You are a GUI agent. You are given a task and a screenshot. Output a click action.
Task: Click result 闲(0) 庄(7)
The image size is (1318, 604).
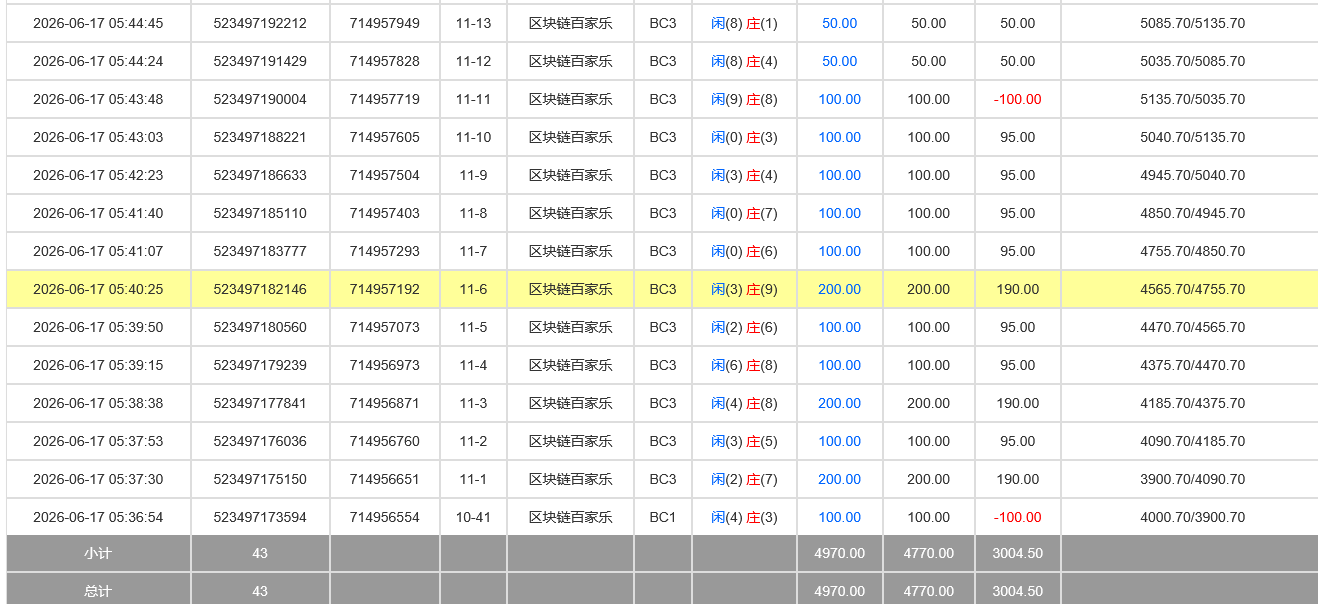click(x=744, y=213)
